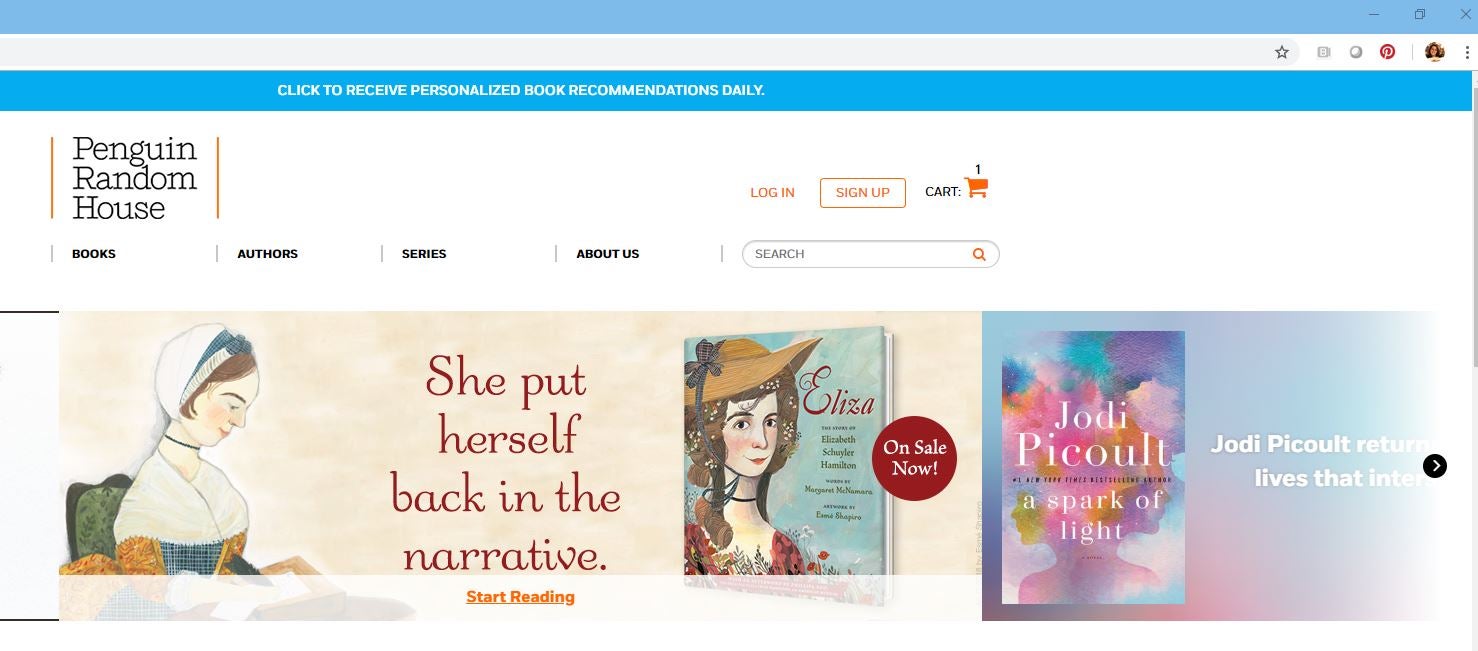This screenshot has width=1478, height=651.
Task: Focus the SEARCH input field
Action: (x=860, y=254)
